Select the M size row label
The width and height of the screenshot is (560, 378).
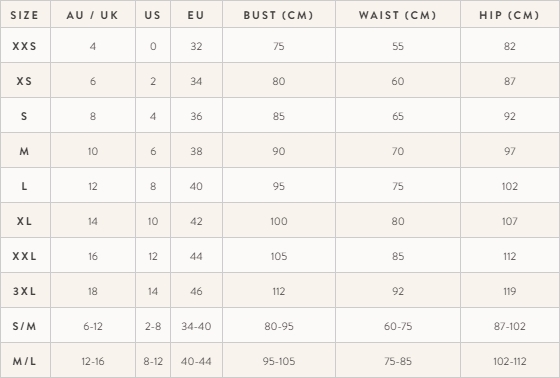[x=24, y=151]
